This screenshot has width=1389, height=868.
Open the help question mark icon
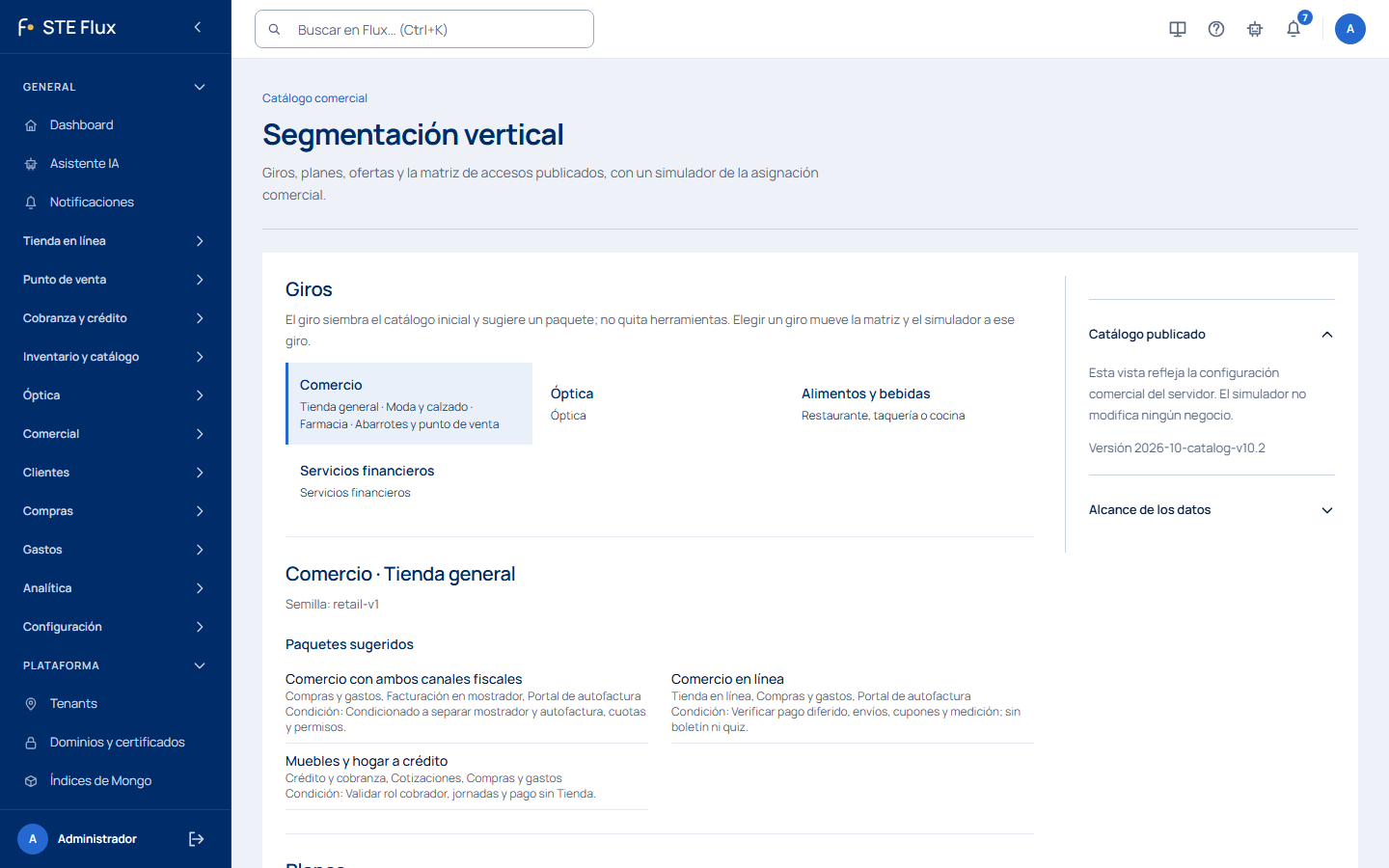(1216, 29)
